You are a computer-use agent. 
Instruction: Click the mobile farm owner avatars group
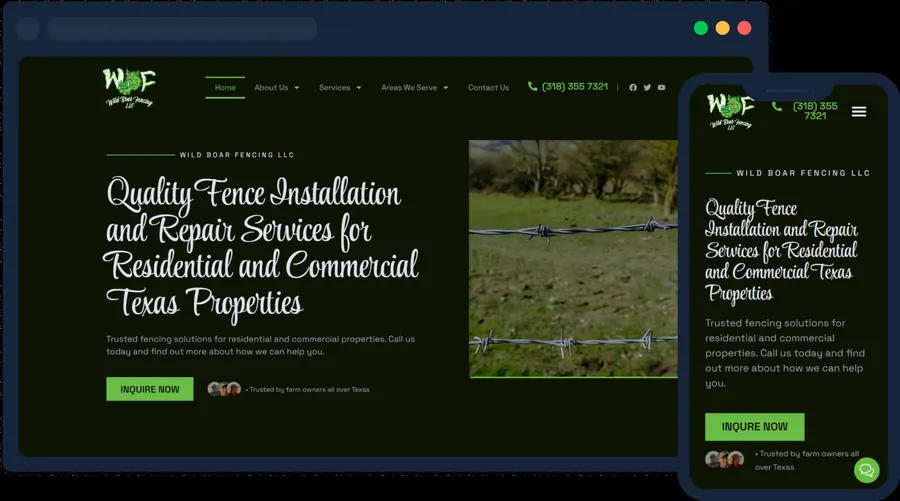coord(724,459)
